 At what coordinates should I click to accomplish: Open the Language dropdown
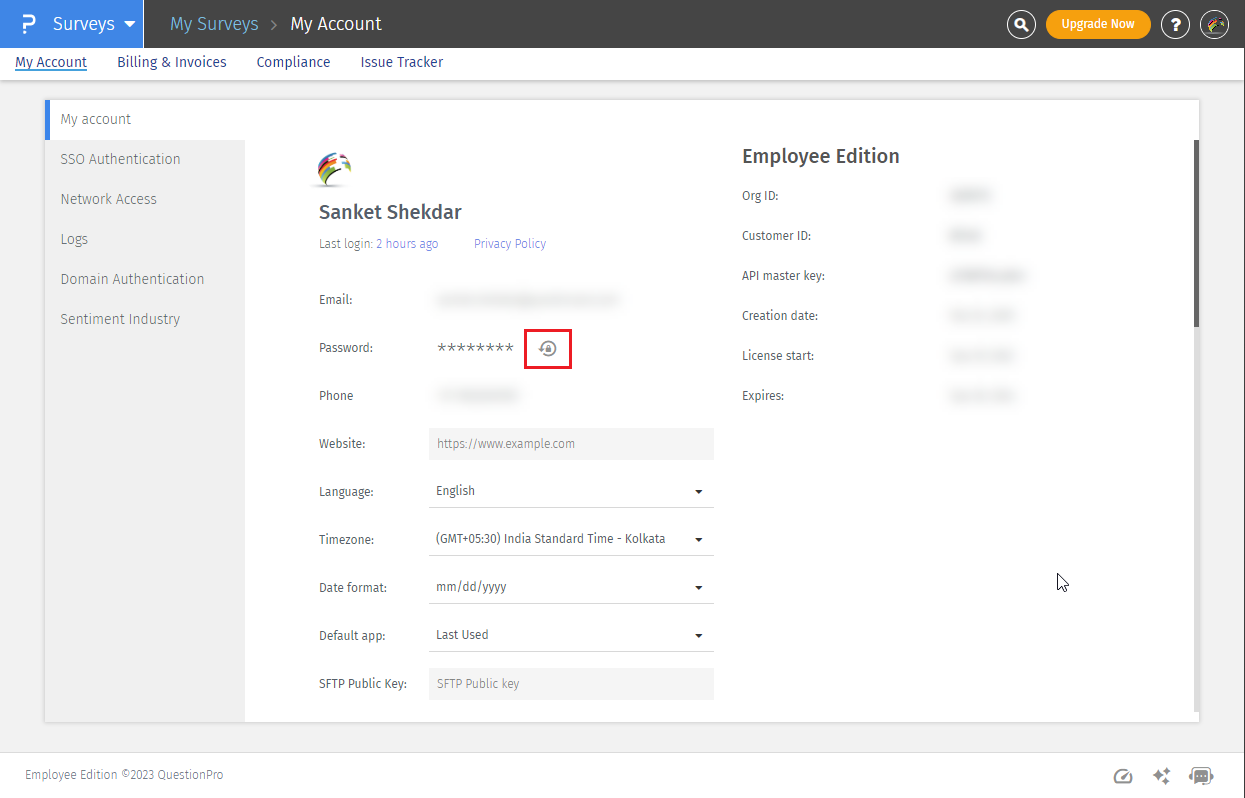pyautogui.click(x=570, y=491)
